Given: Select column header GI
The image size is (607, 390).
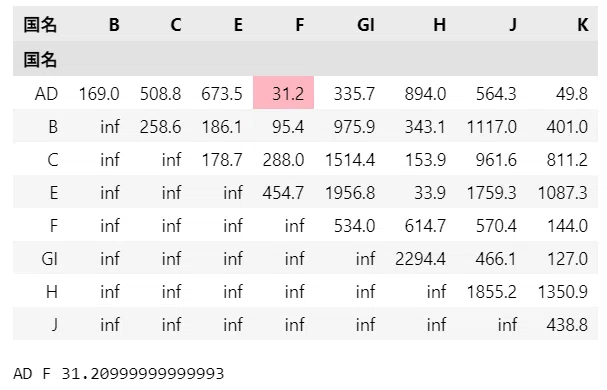Looking at the screenshot, I should [x=365, y=25].
